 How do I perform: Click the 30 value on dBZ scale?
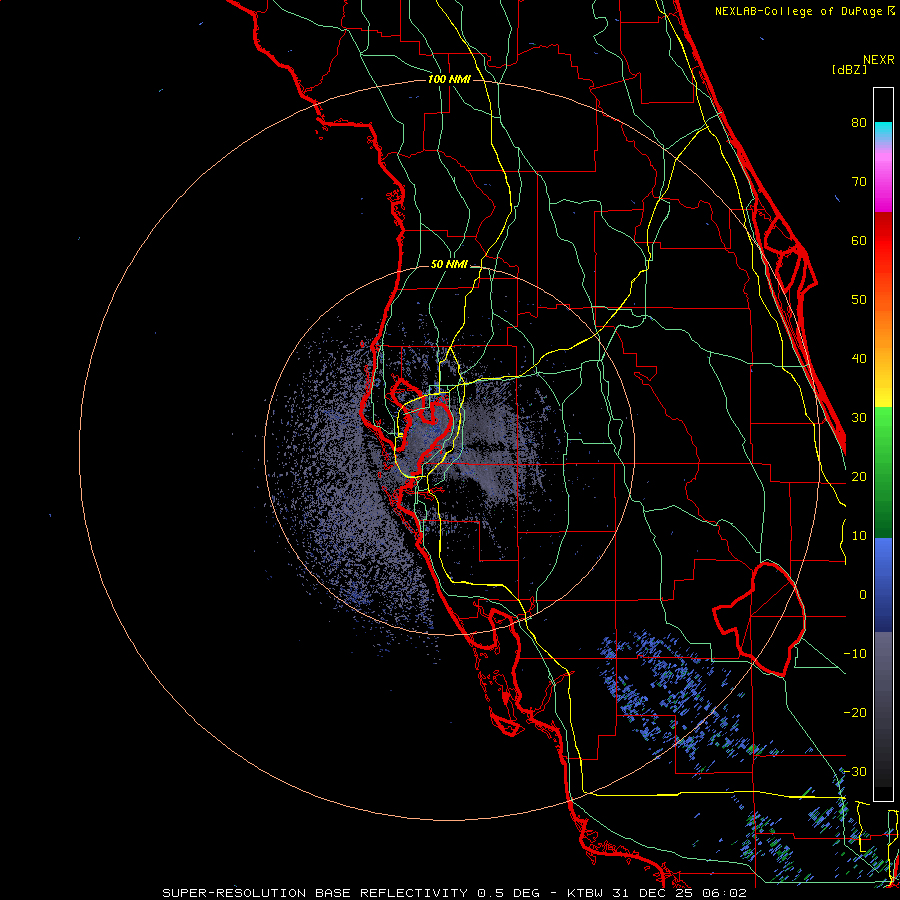[859, 418]
